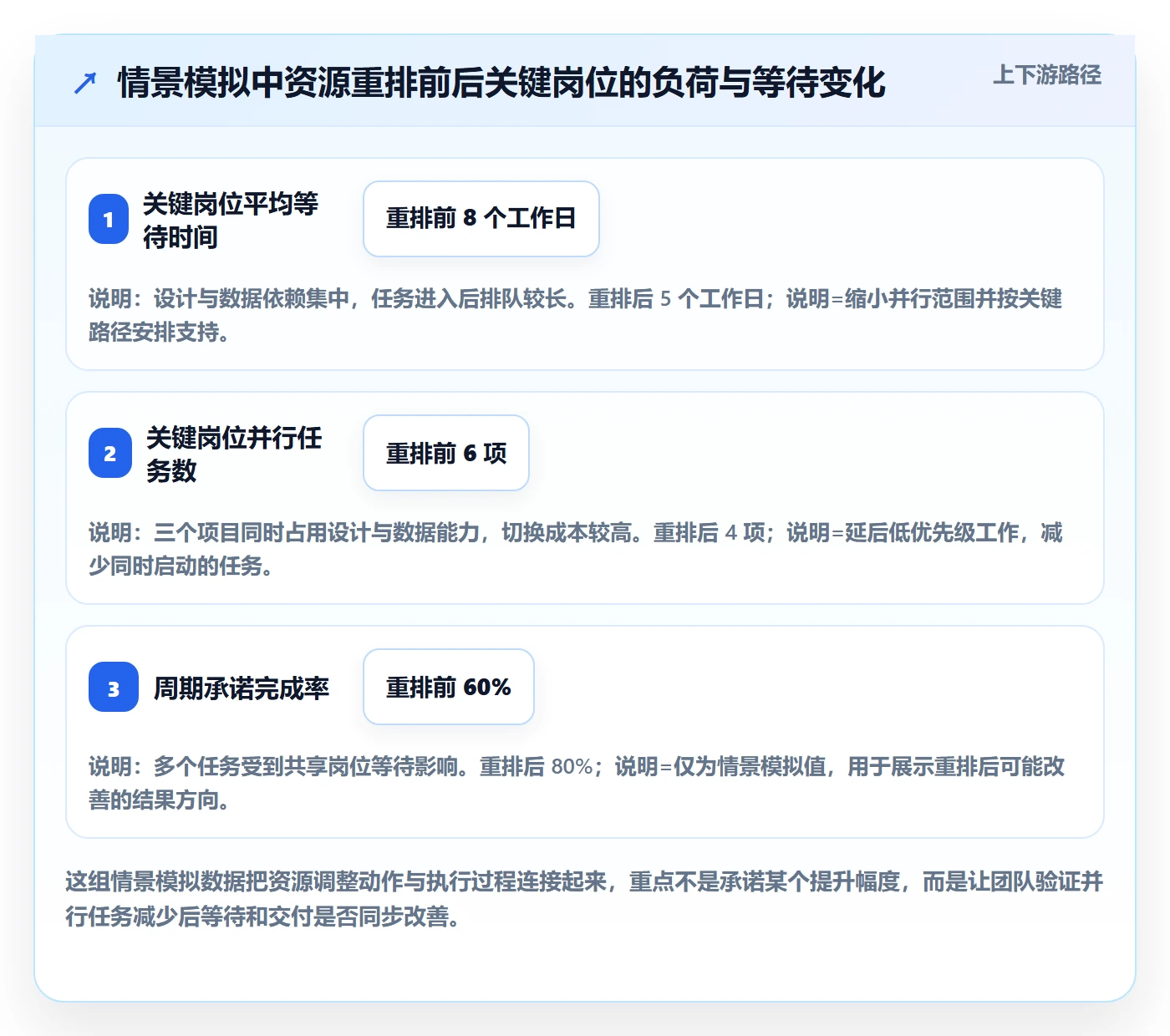Viewport: 1170px width, 1036px height.
Task: Open the 上下游路径 label in the header
Action: click(1046, 74)
